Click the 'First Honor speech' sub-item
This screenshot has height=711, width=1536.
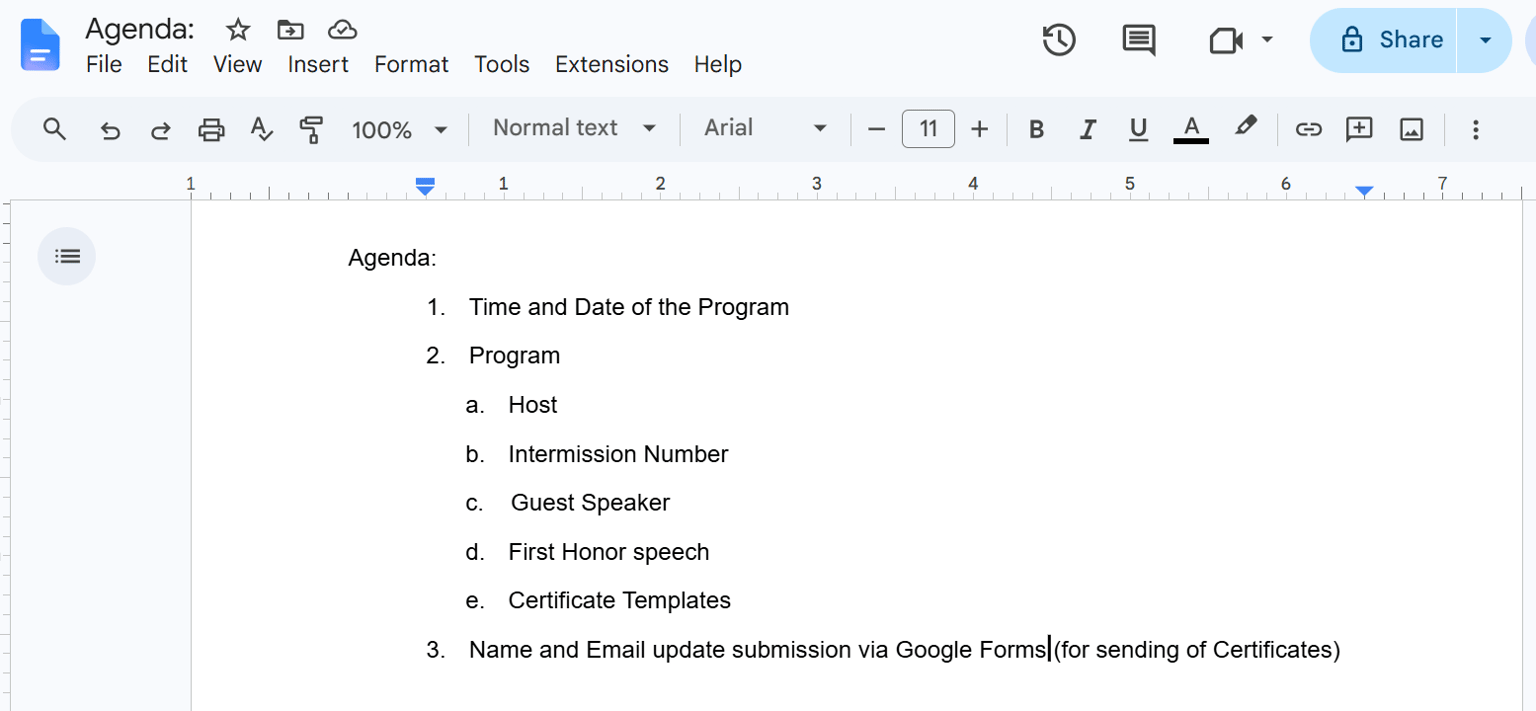[608, 552]
